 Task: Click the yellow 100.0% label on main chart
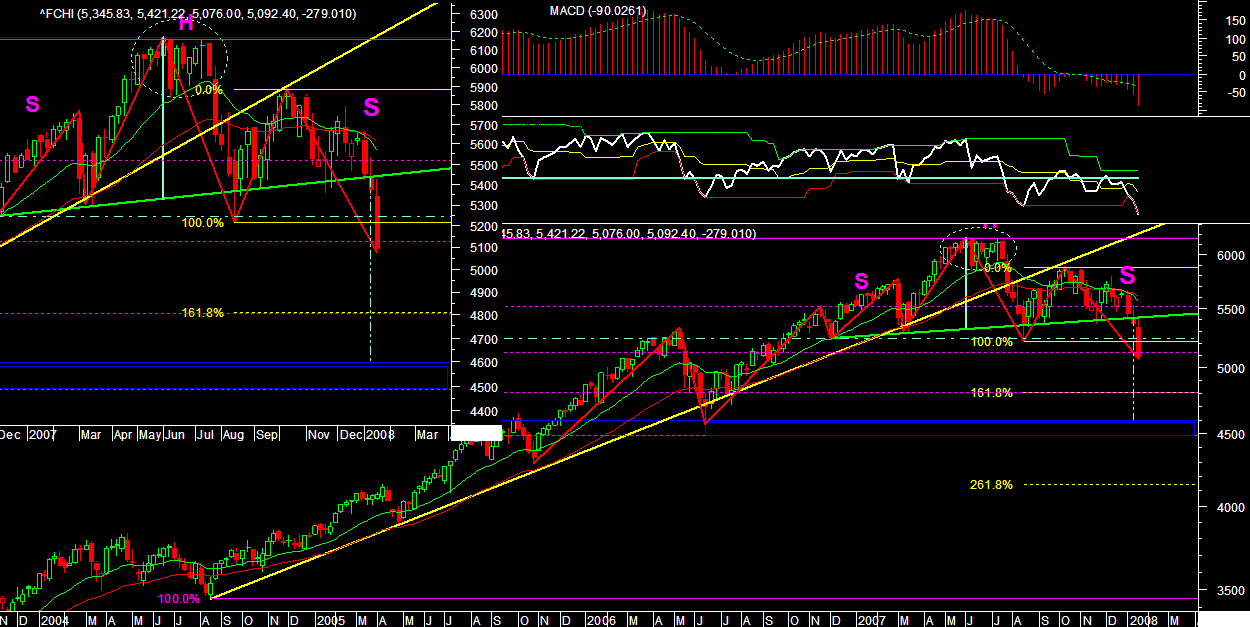click(x=992, y=342)
